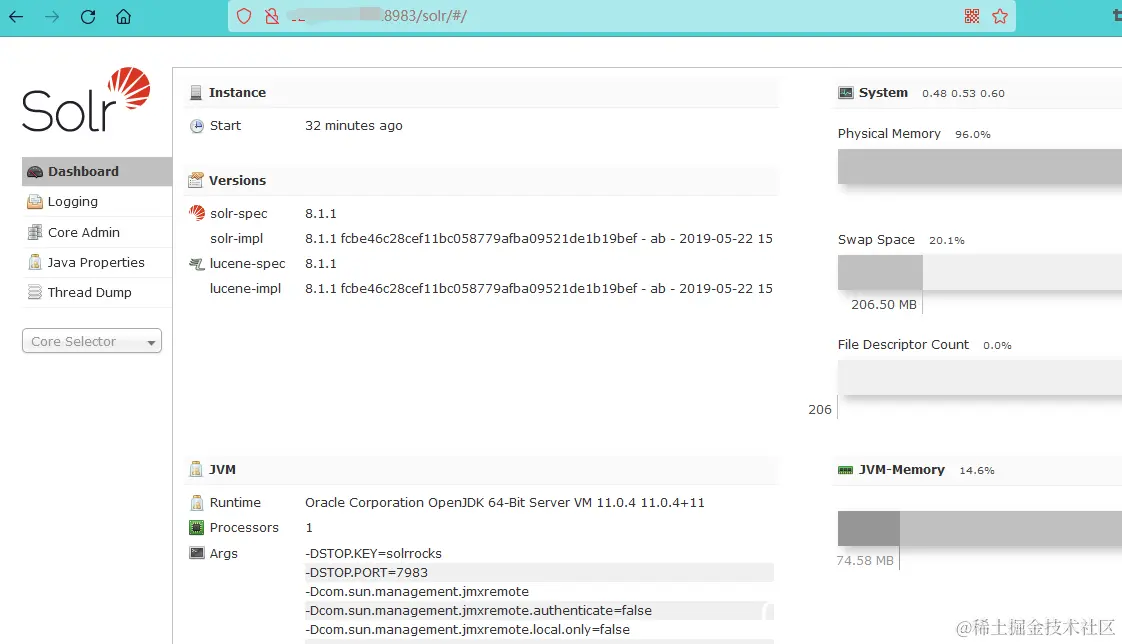This screenshot has height=644, width=1122.
Task: Open Java Properties page
Action: 97,262
